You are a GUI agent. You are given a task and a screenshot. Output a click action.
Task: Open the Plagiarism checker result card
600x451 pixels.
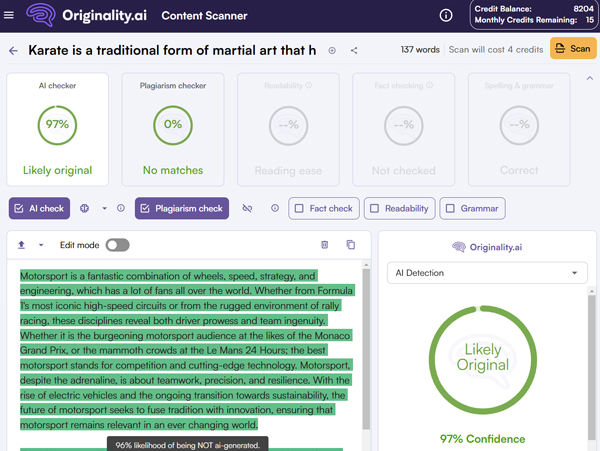[173, 129]
